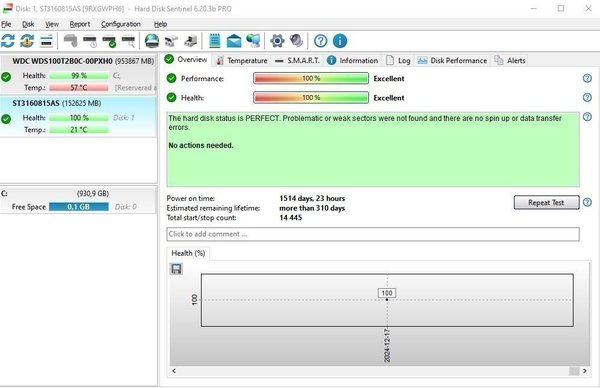600x388 pixels.
Task: Click the save disk icon above graph
Action: click(x=176, y=269)
